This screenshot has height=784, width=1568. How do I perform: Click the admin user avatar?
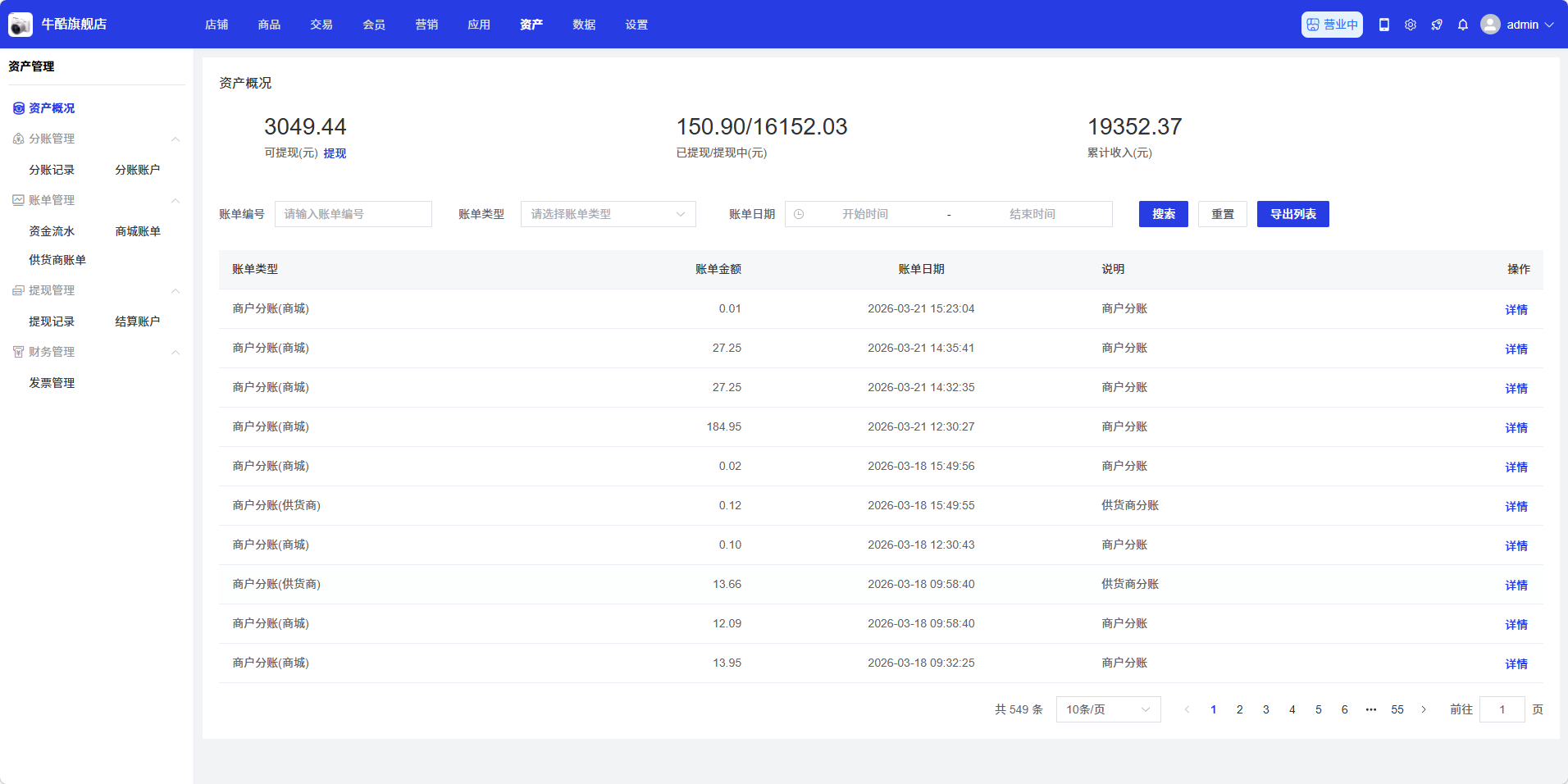pyautogui.click(x=1490, y=25)
